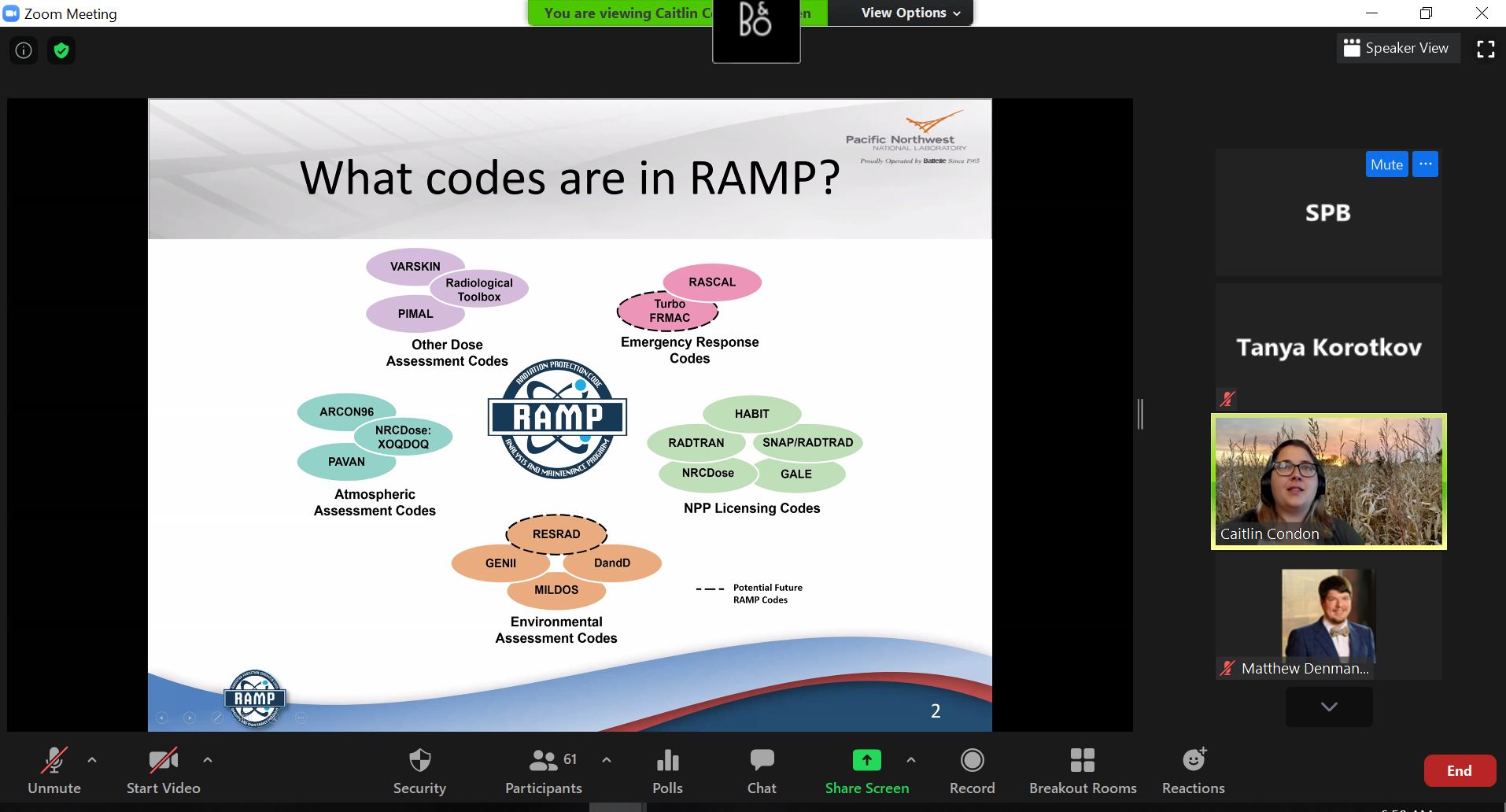Click the Zoom Meeting title bar icon

click(x=11, y=13)
